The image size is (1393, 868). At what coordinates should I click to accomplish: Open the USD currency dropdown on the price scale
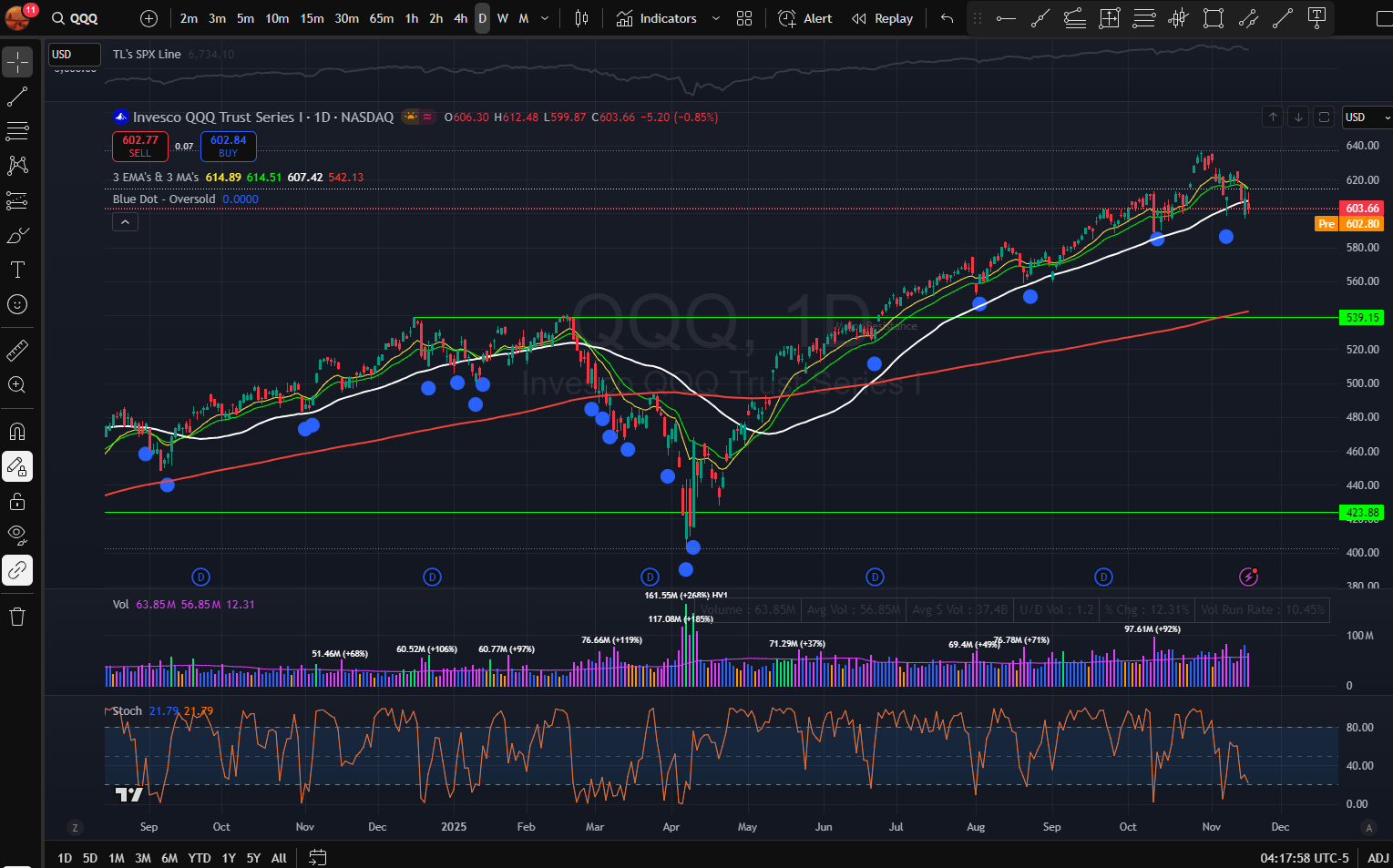1367,117
